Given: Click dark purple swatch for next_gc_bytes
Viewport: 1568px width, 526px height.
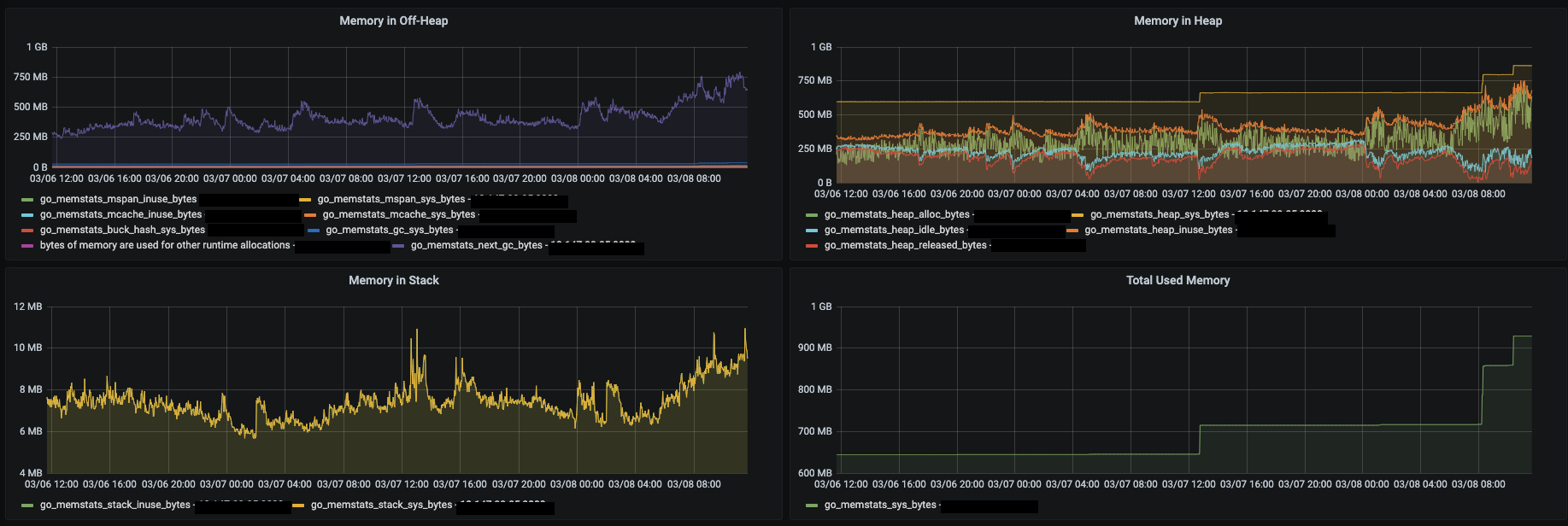Looking at the screenshot, I should point(398,246).
